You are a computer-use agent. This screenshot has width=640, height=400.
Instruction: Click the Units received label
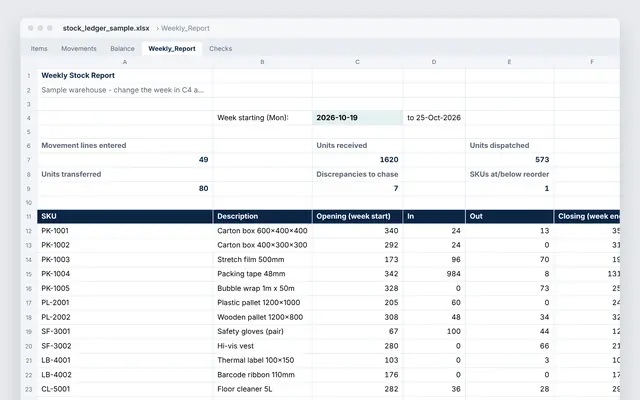click(x=342, y=145)
